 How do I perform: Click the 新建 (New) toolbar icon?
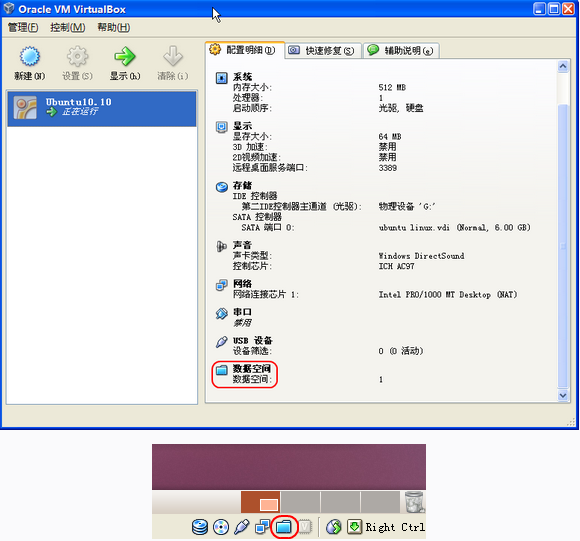[30, 56]
